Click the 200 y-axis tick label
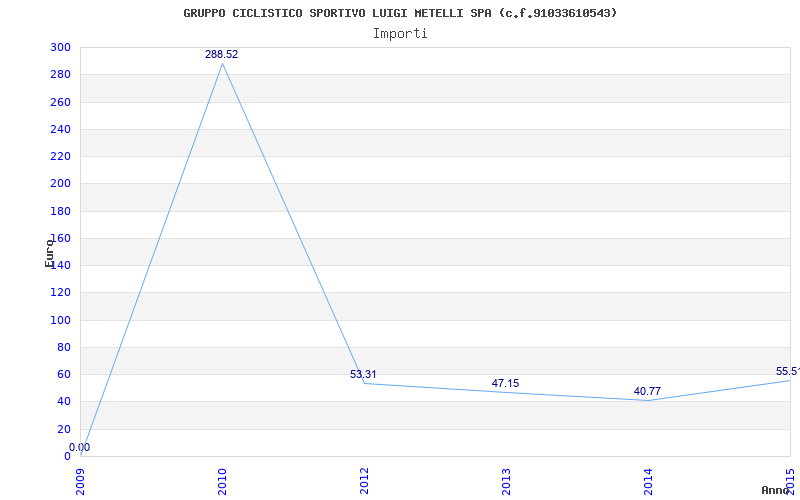The width and height of the screenshot is (800, 500). pyautogui.click(x=60, y=184)
